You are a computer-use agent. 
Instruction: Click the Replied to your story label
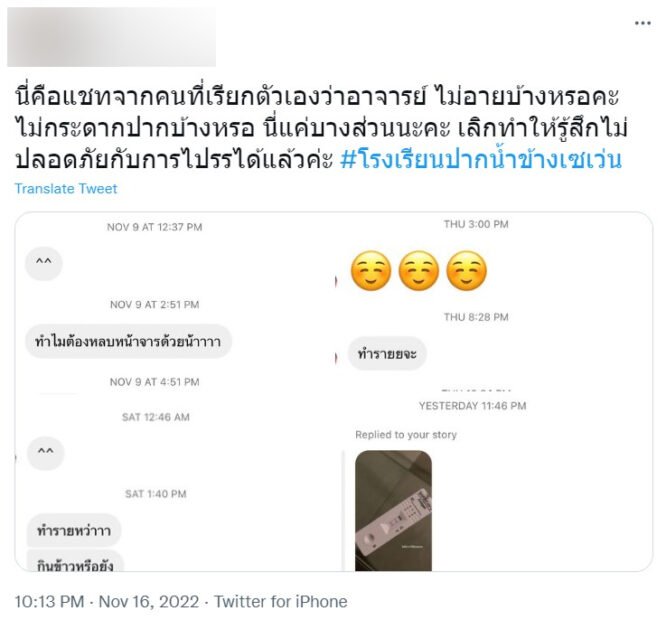[406, 434]
